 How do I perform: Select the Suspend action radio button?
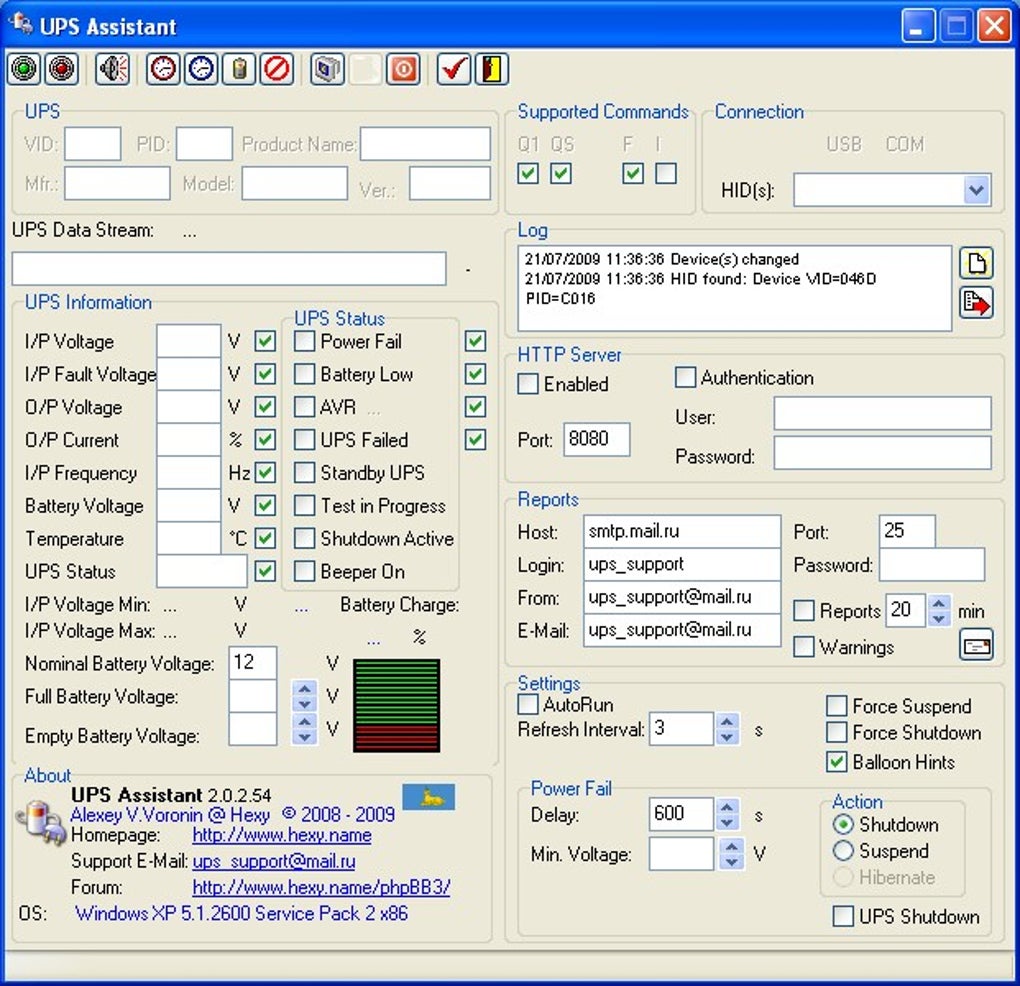tap(843, 851)
